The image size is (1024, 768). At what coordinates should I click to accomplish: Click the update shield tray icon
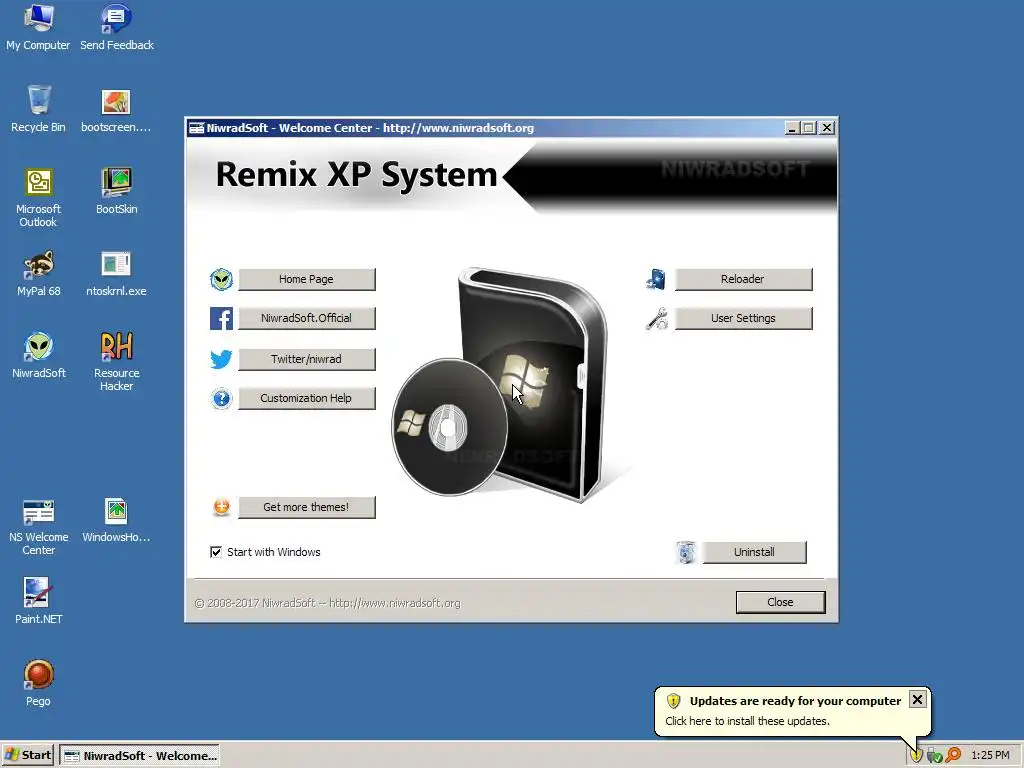pos(916,756)
